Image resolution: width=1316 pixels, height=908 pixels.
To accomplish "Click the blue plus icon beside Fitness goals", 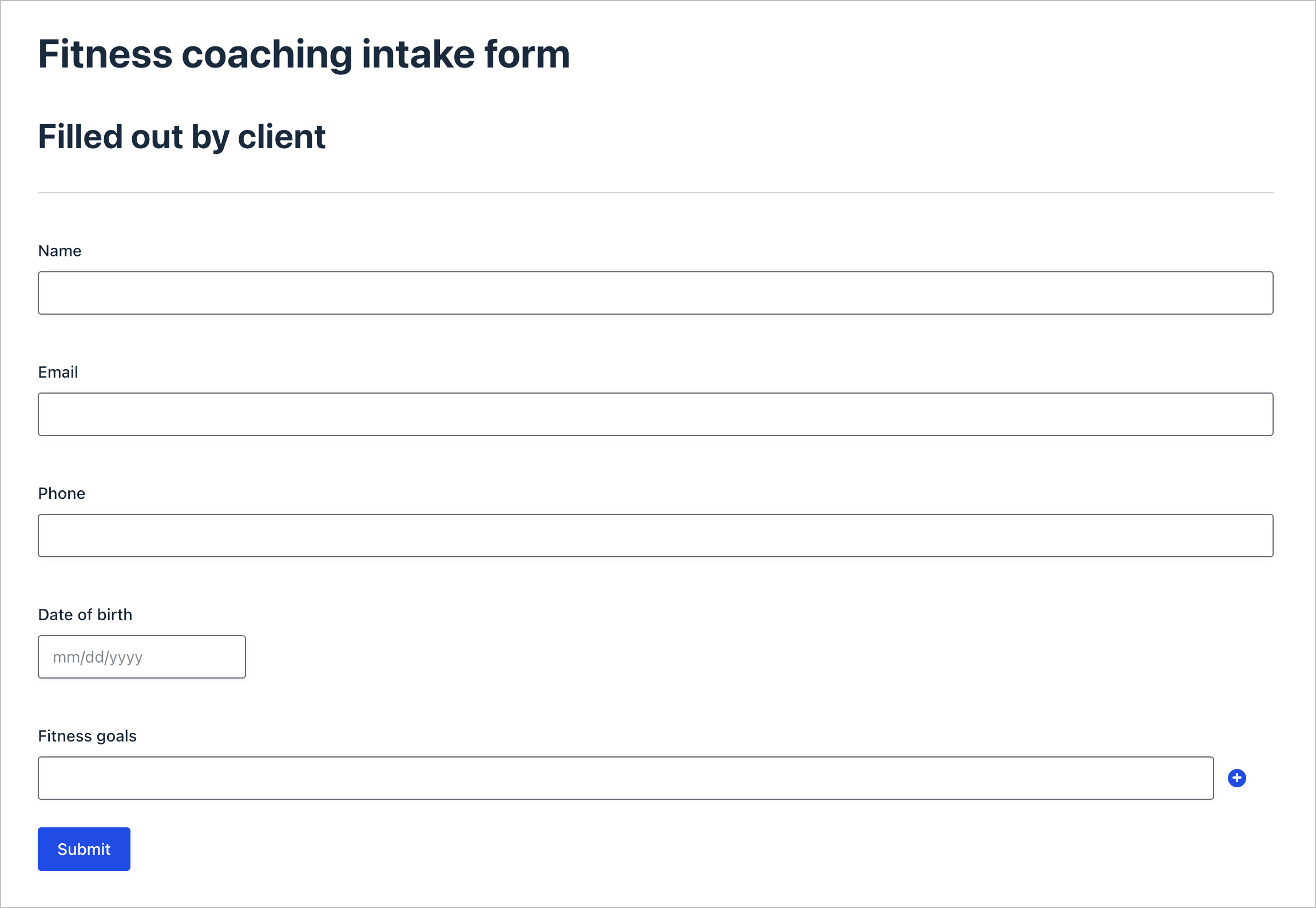I will [1238, 778].
